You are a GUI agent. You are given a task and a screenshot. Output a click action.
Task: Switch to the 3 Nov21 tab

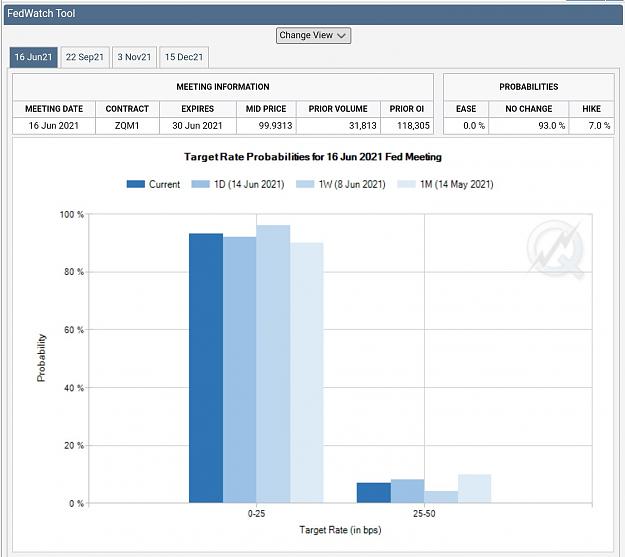(134, 57)
